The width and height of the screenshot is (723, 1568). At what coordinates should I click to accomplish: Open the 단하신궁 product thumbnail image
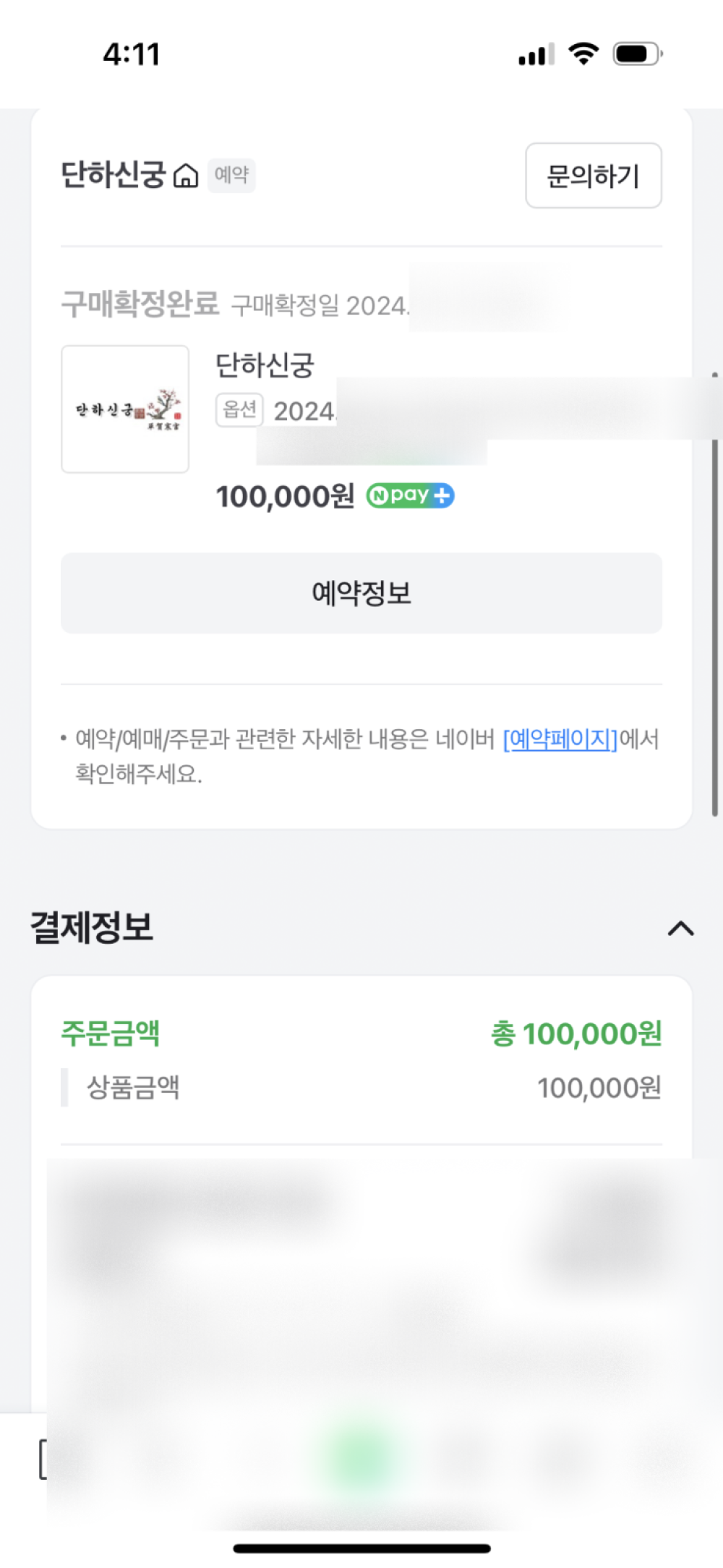(x=125, y=409)
